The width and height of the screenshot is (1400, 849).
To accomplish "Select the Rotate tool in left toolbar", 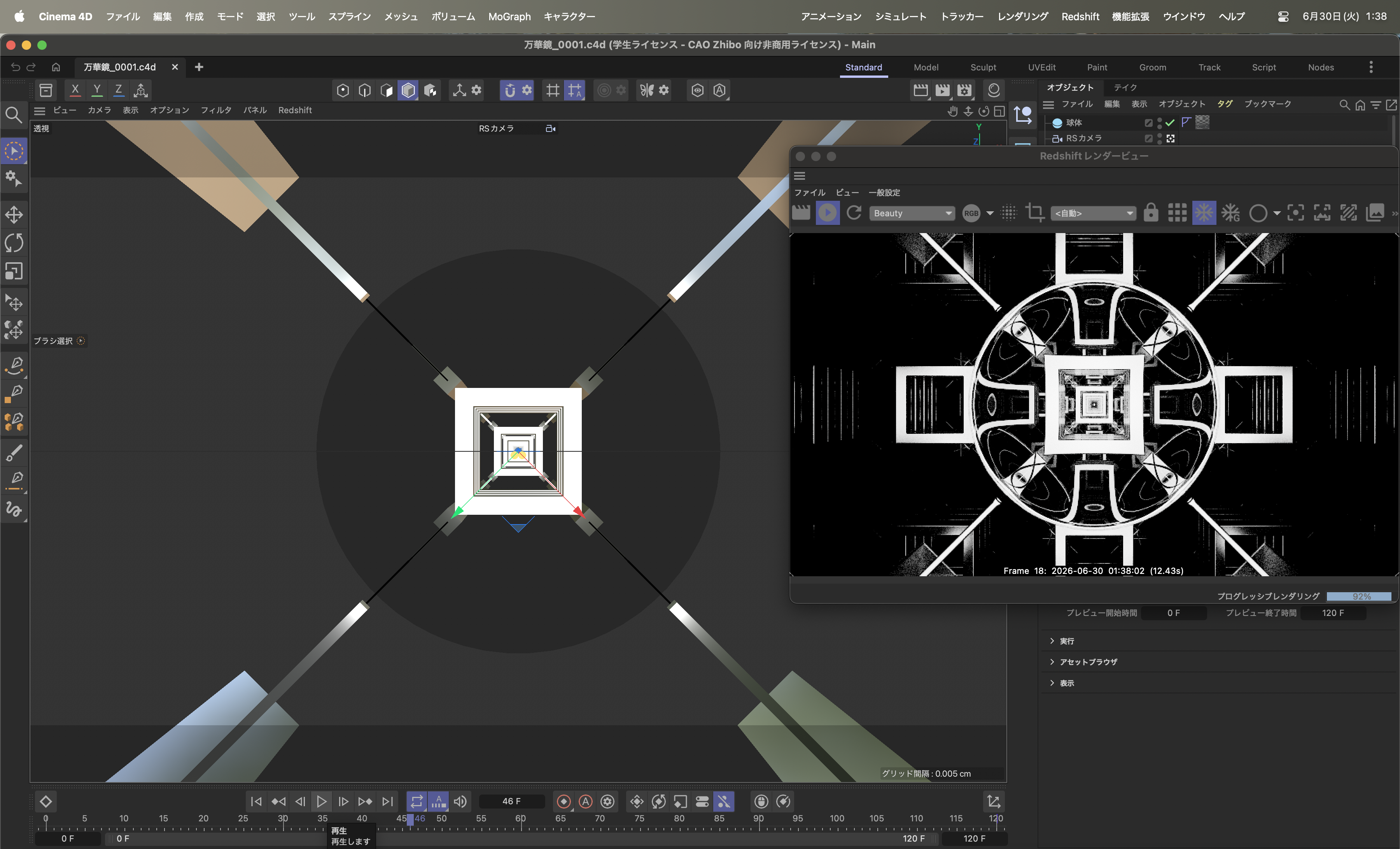I will point(14,244).
